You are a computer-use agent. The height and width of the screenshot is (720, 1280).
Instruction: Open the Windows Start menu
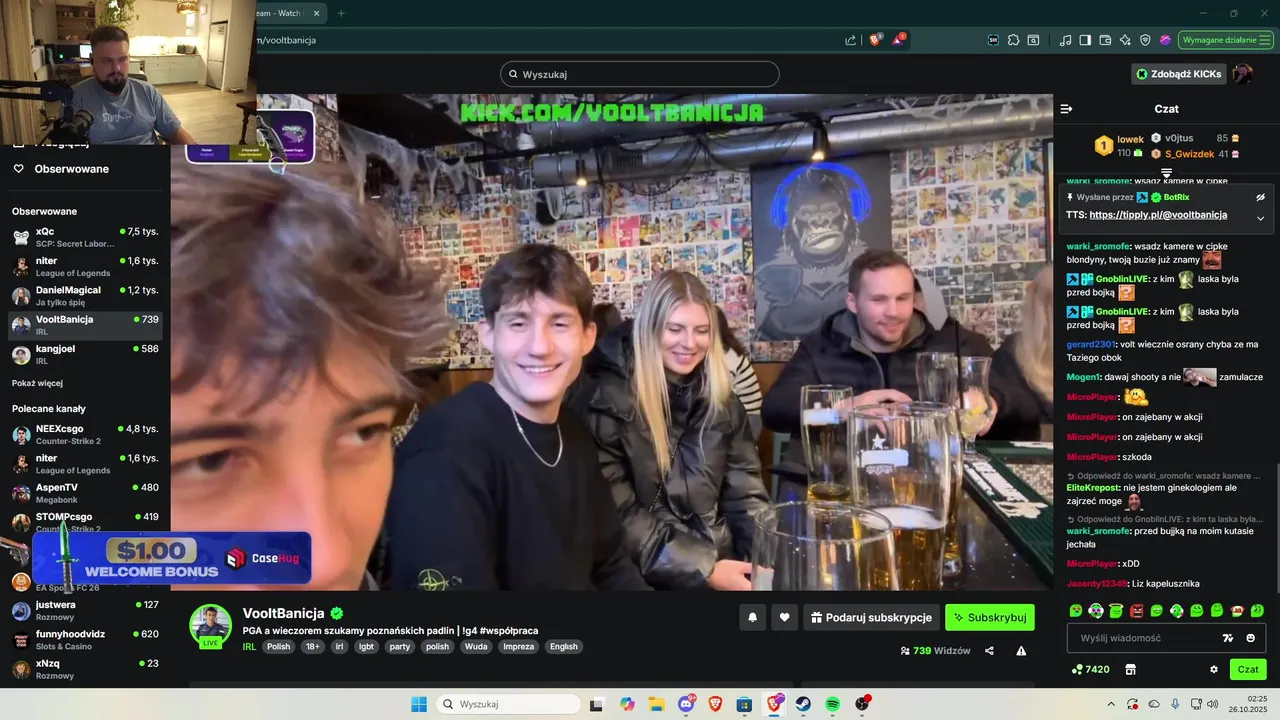click(x=419, y=704)
